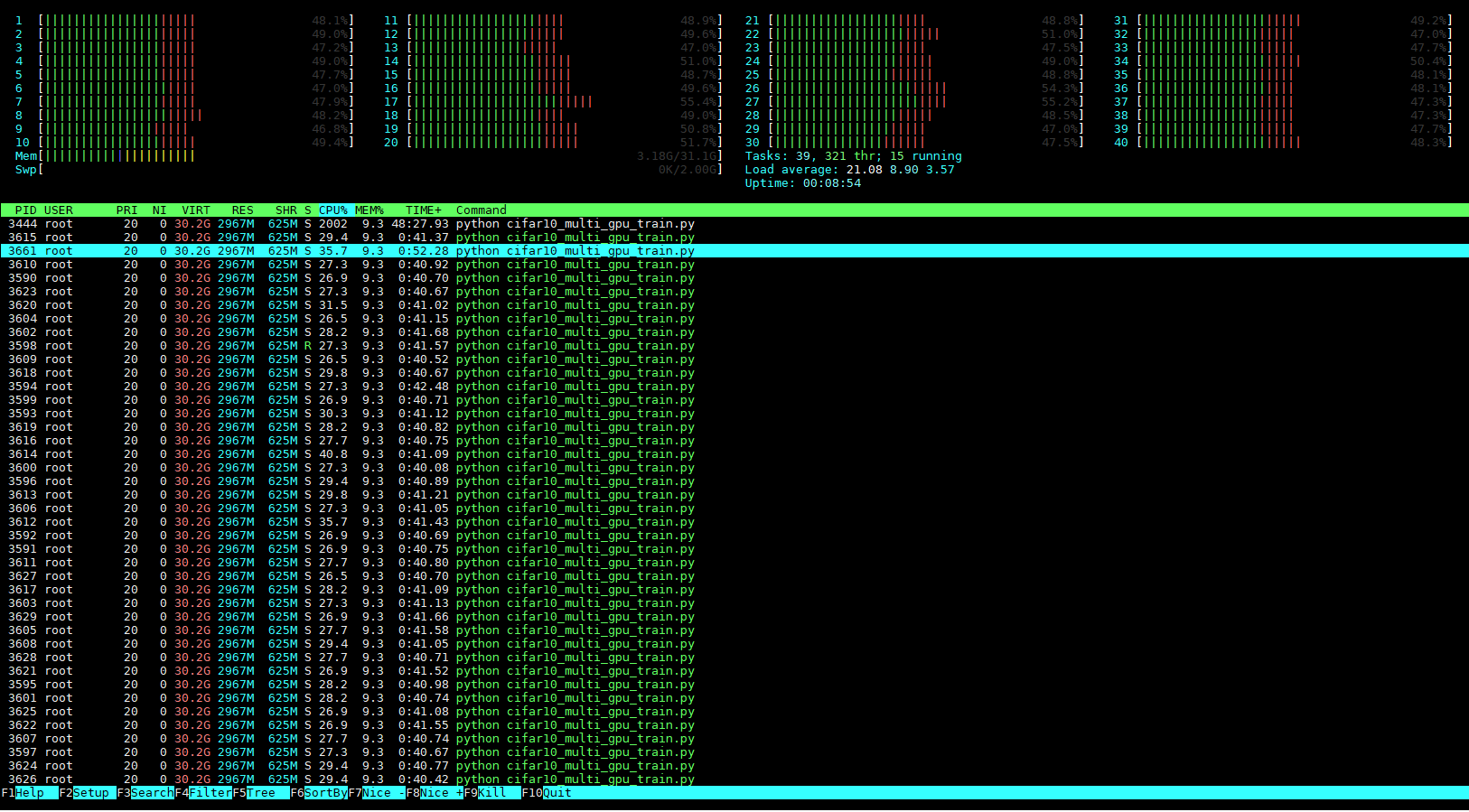Select the last process row PID 3626

734,779
